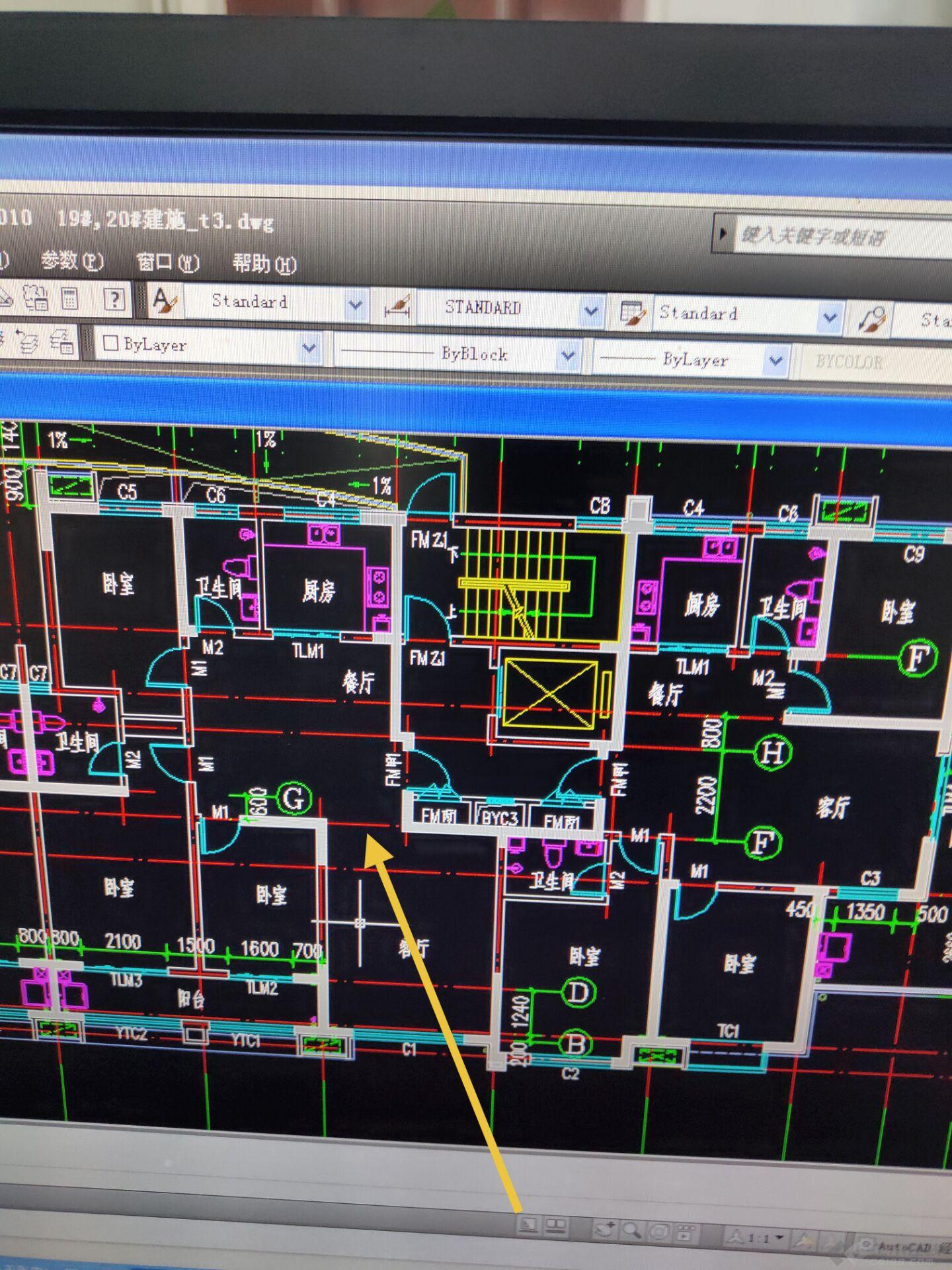Expand the linetype ByBlock dropdown
This screenshot has height=1270, width=952.
coord(568,355)
